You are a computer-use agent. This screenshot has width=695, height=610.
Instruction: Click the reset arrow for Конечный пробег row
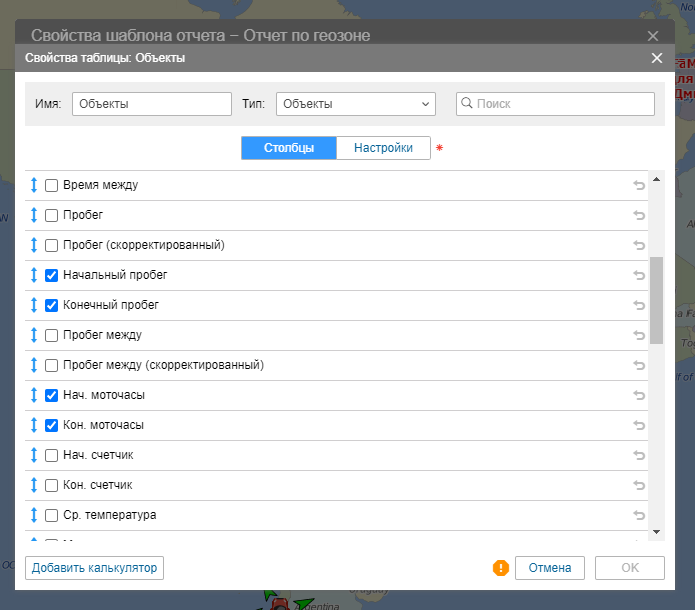pos(639,305)
